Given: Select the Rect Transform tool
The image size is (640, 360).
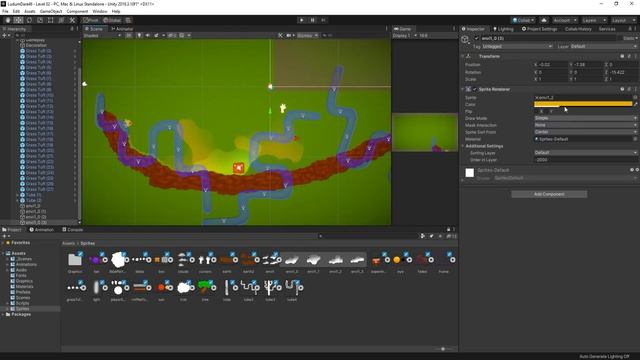Looking at the screenshot, I should click(51, 20).
